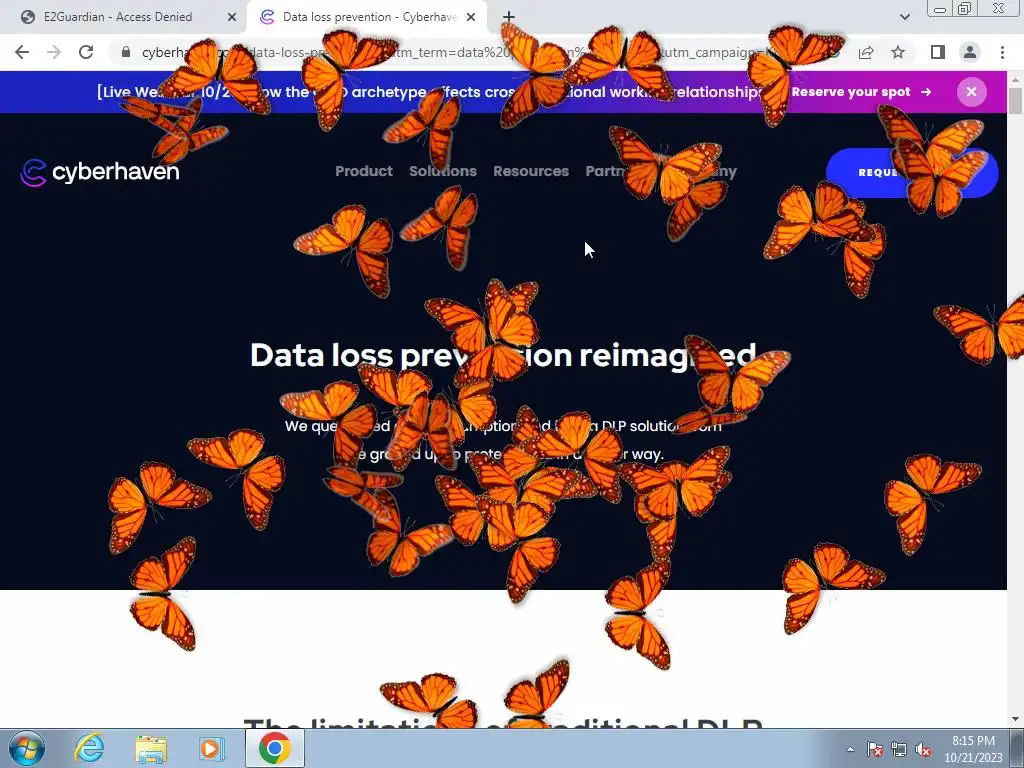Viewport: 1024px width, 768px height.
Task: Open the Chrome profile avatar menu
Action: tap(970, 52)
